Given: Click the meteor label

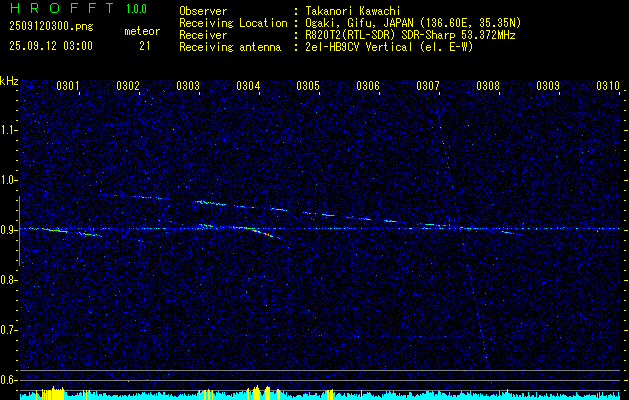Looking at the screenshot, I should coord(142,31).
